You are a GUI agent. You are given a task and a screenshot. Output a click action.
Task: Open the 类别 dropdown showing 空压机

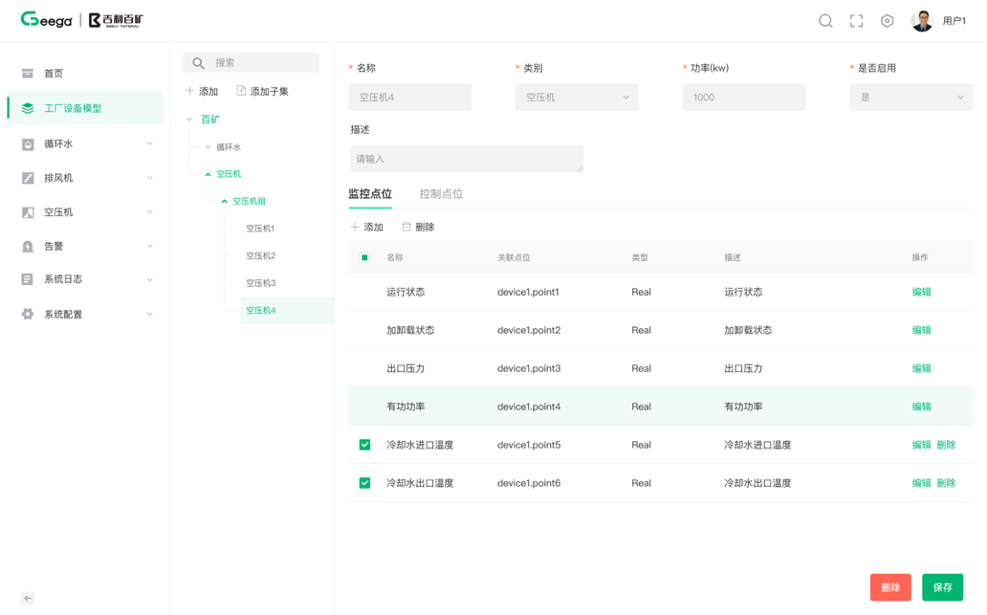576,97
